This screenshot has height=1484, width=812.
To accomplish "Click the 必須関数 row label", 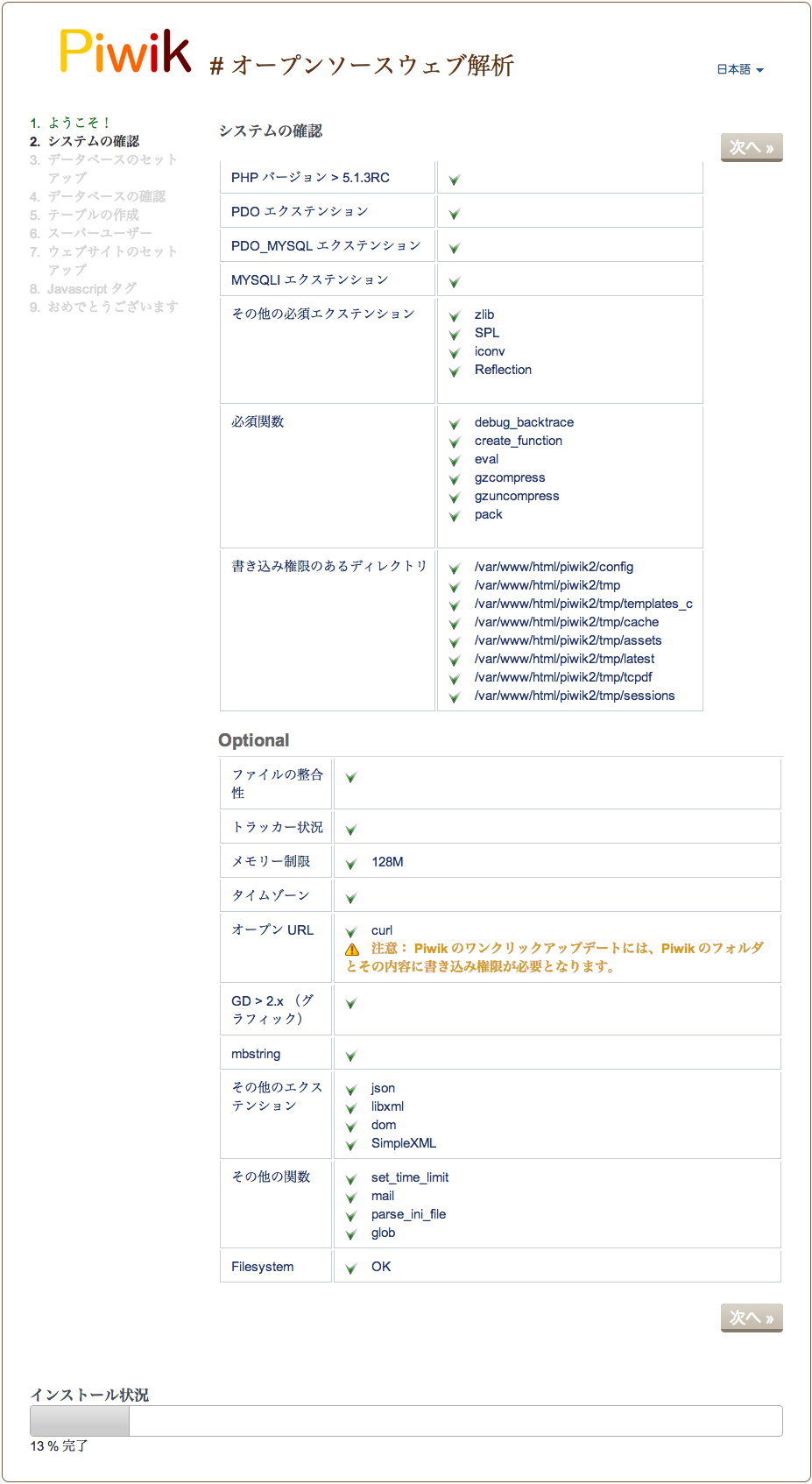I will (x=258, y=422).
